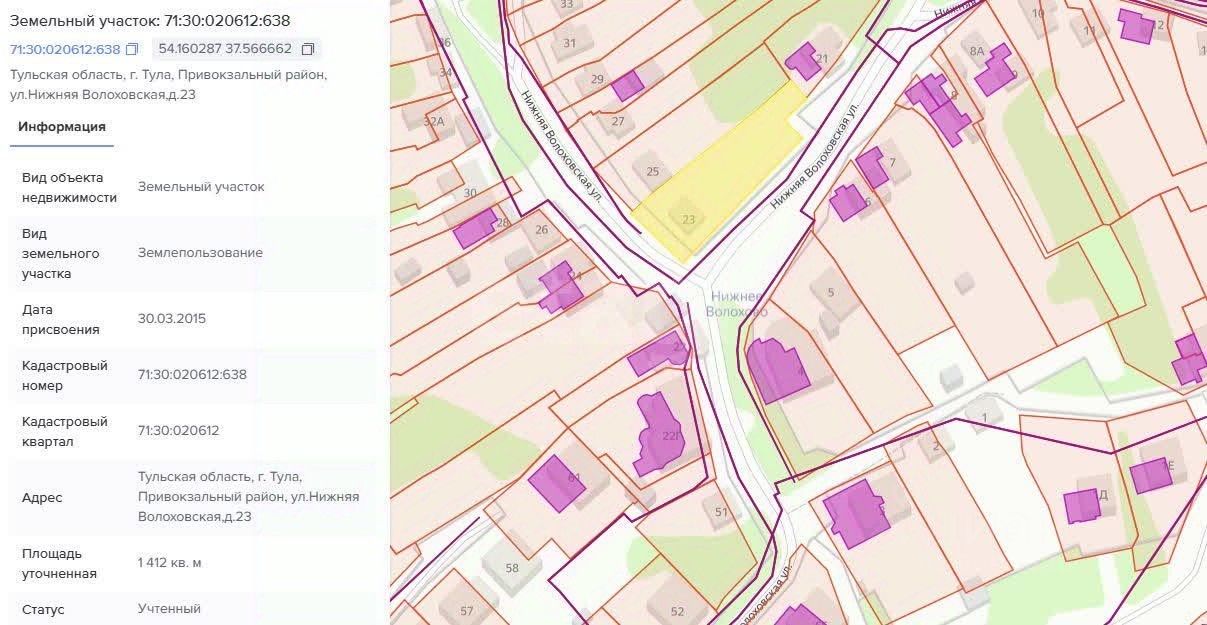
Task: Click the purple building beside house 29
Action: [627, 86]
